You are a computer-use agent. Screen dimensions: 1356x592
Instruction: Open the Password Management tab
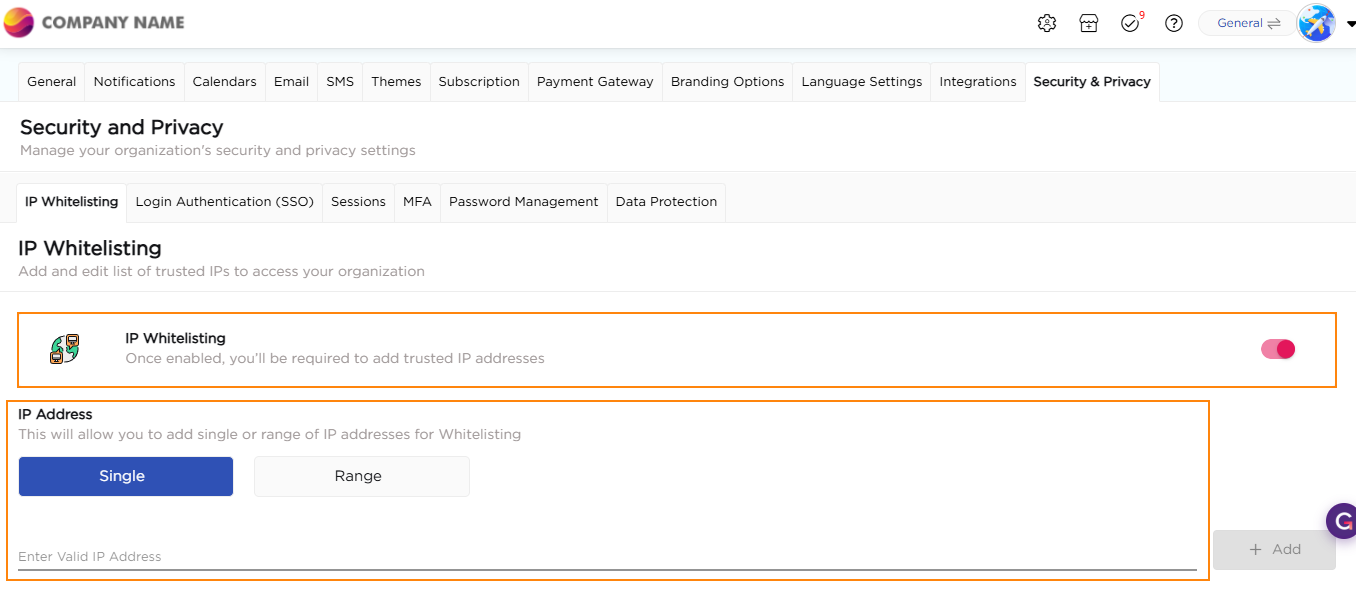523,202
